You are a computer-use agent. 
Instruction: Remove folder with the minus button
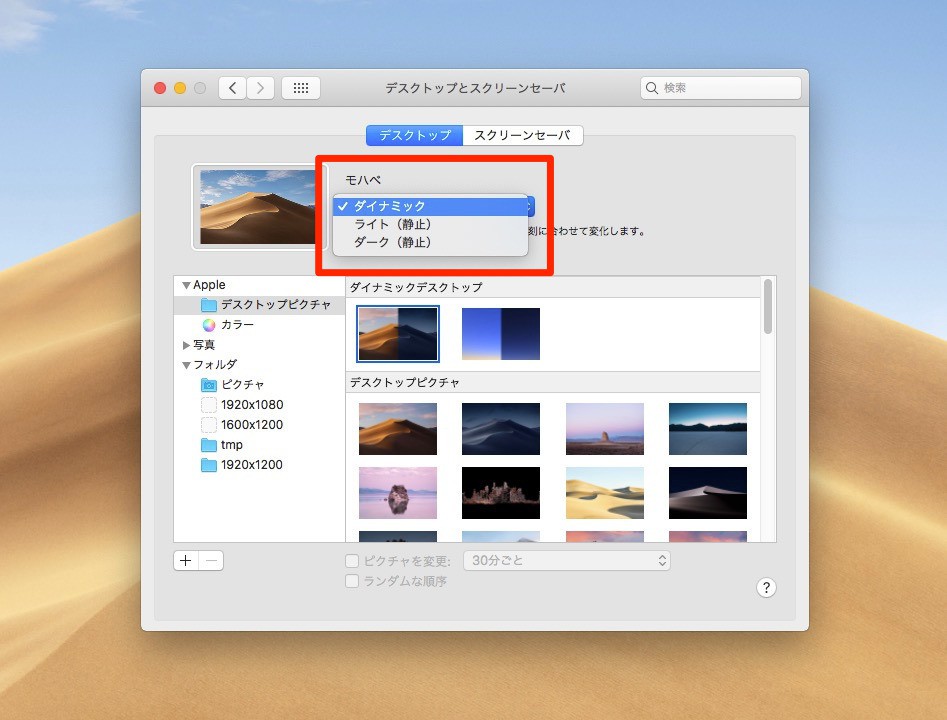(x=211, y=561)
